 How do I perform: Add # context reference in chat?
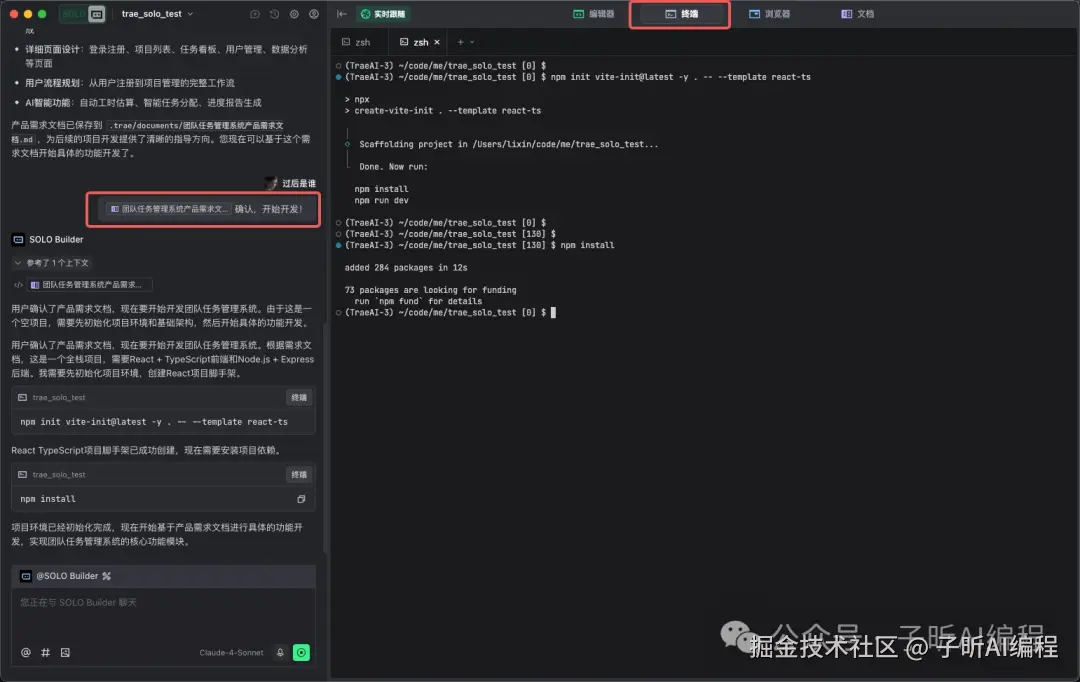(x=45, y=652)
